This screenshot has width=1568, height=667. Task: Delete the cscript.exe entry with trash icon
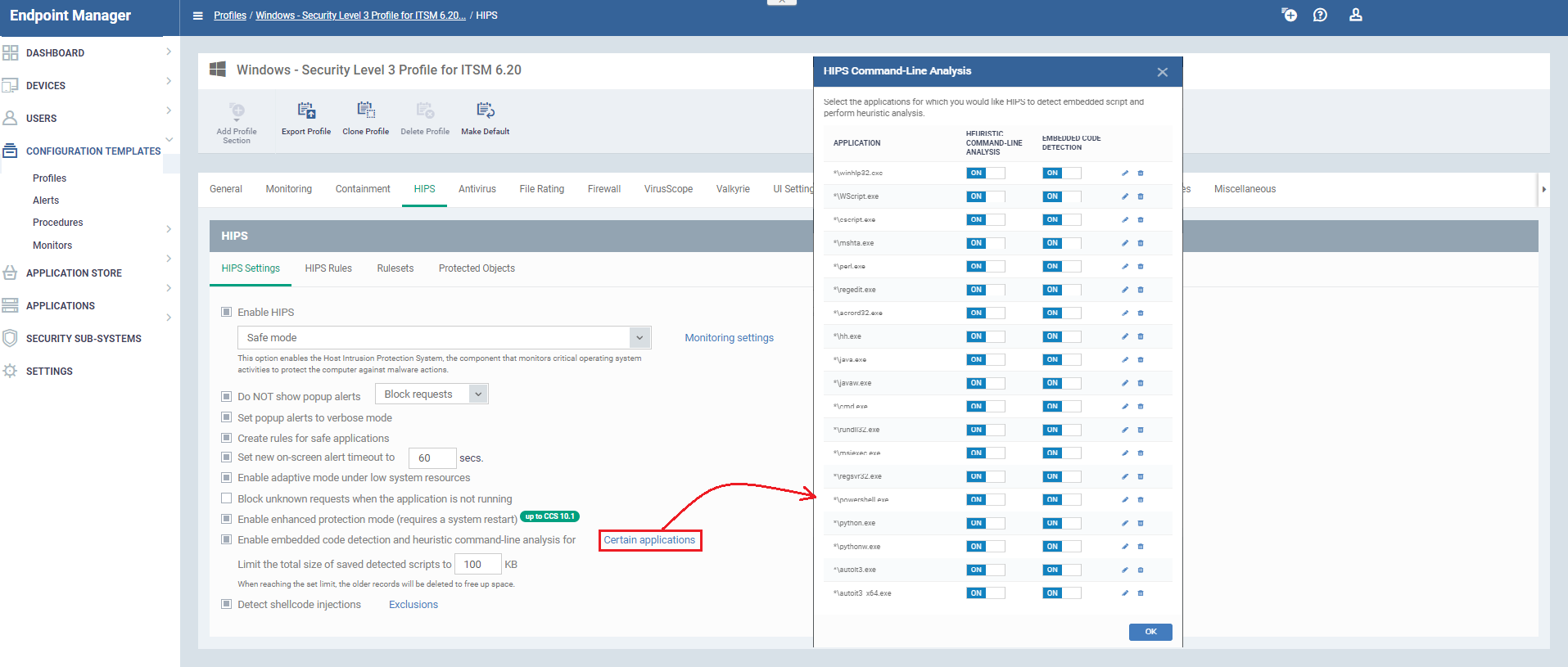click(1141, 220)
